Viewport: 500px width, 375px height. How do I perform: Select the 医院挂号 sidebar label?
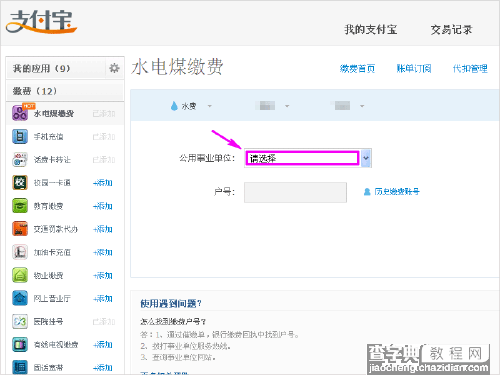click(x=48, y=322)
